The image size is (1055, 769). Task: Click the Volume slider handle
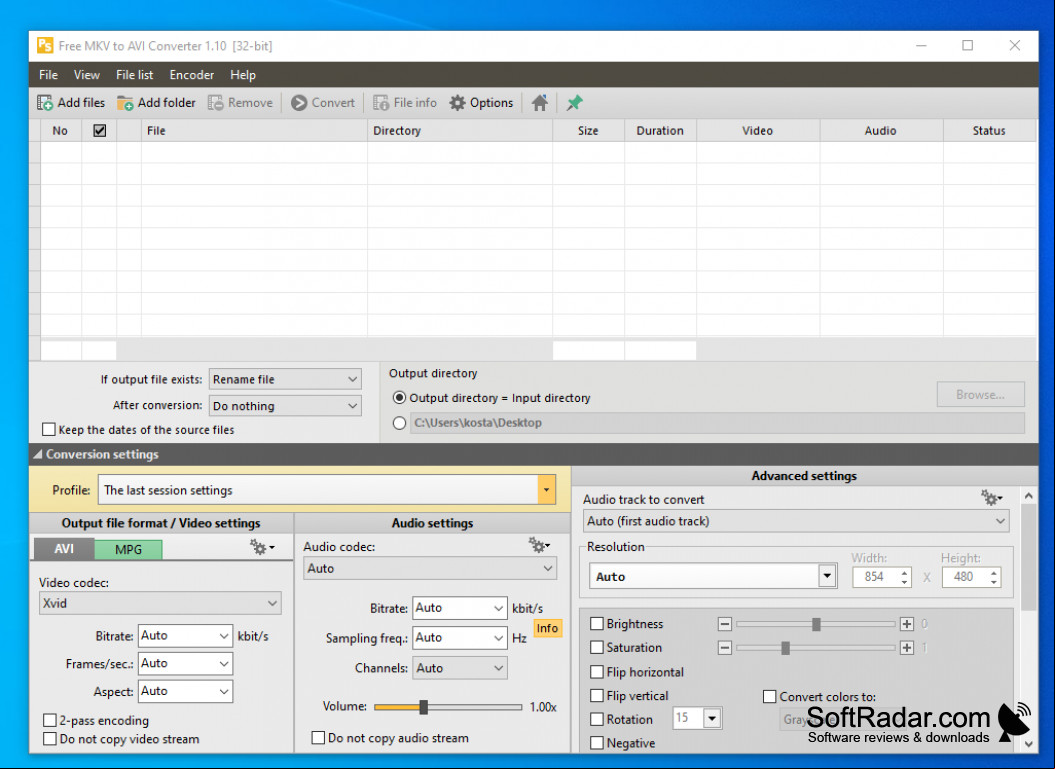pos(423,707)
